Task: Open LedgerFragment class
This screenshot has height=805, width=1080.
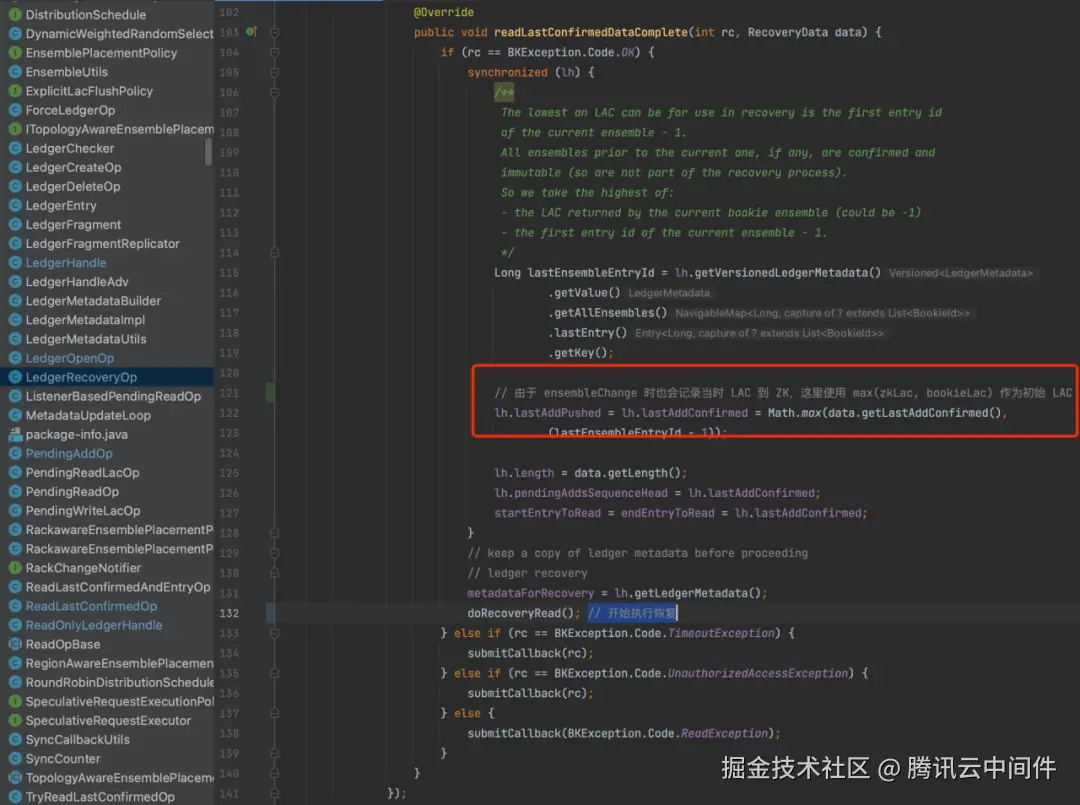Action: [73, 224]
